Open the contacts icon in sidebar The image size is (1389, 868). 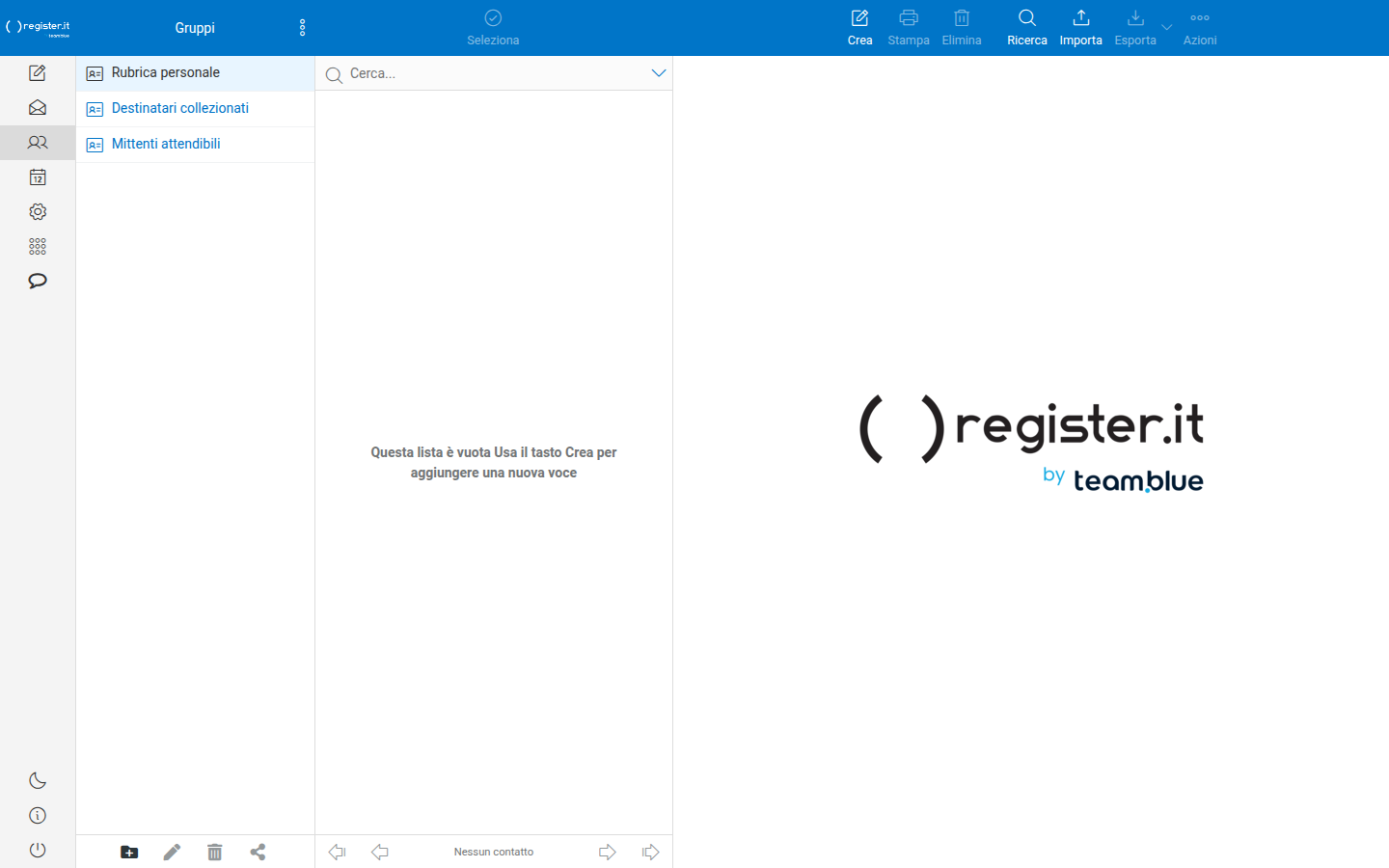38,143
